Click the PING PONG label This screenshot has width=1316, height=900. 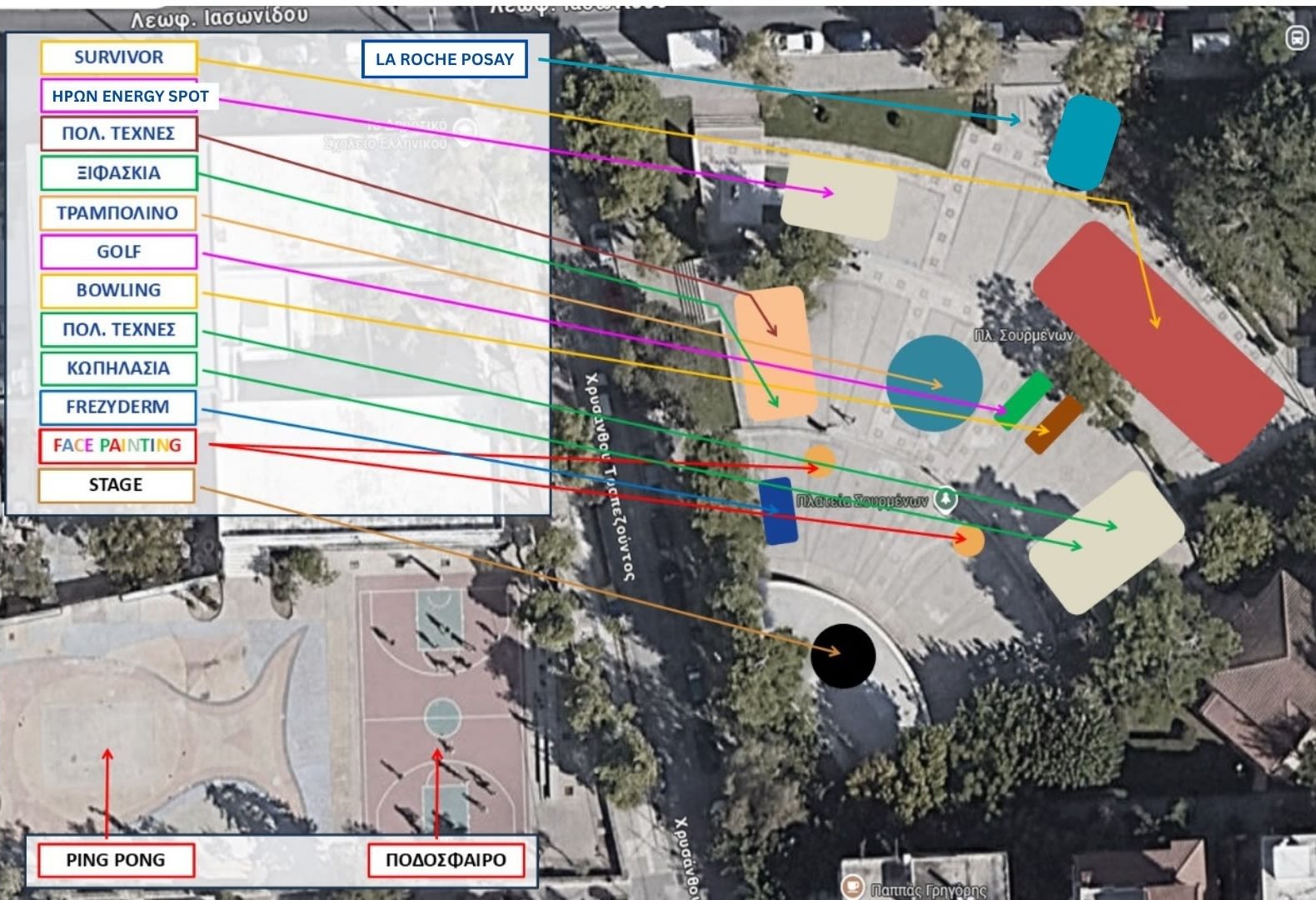tap(116, 860)
